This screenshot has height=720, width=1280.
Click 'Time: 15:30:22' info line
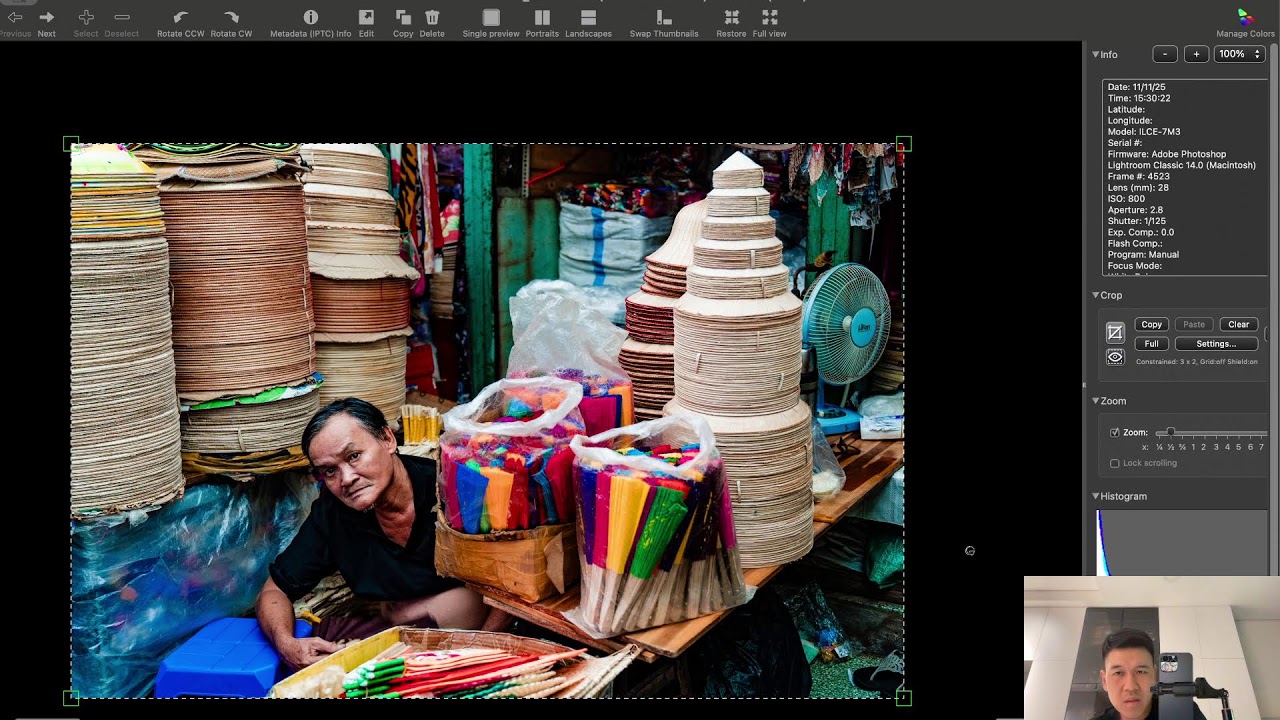point(1139,98)
